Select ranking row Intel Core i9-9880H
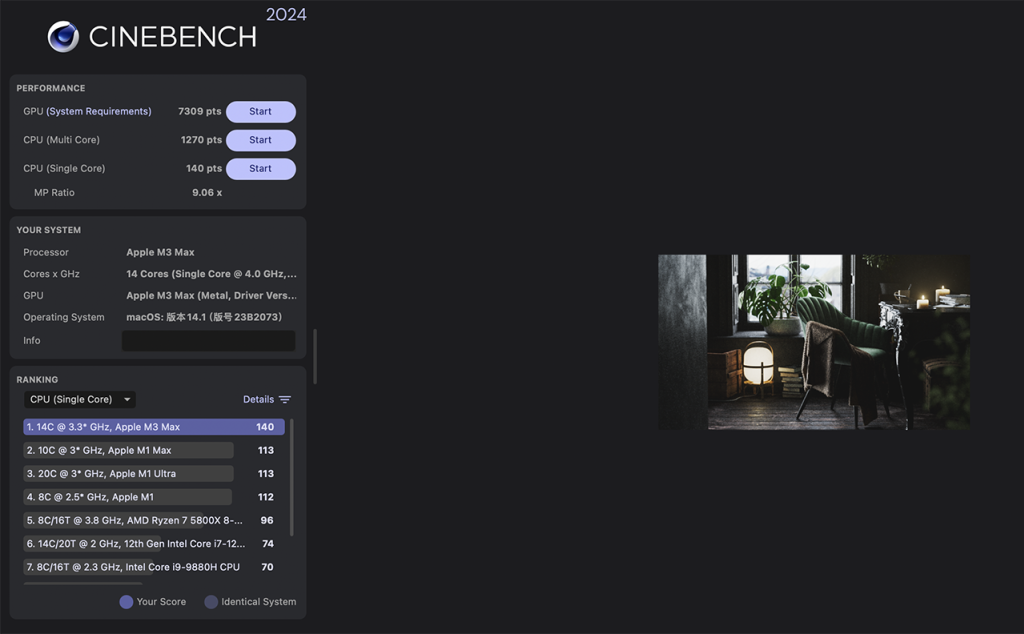The width and height of the screenshot is (1024, 634). (153, 567)
